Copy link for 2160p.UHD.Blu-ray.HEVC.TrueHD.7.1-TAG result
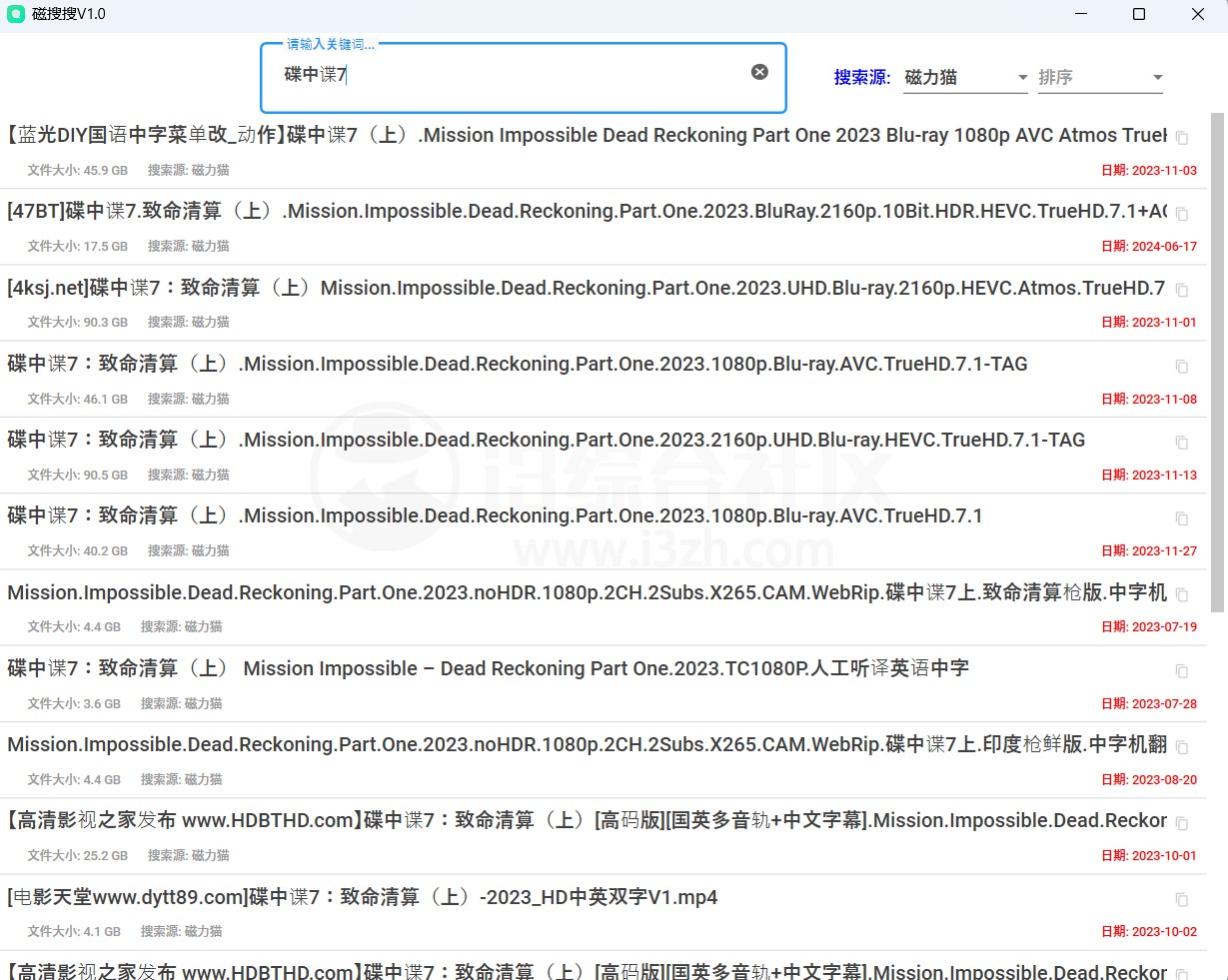The width and height of the screenshot is (1228, 980). pyautogui.click(x=1182, y=443)
